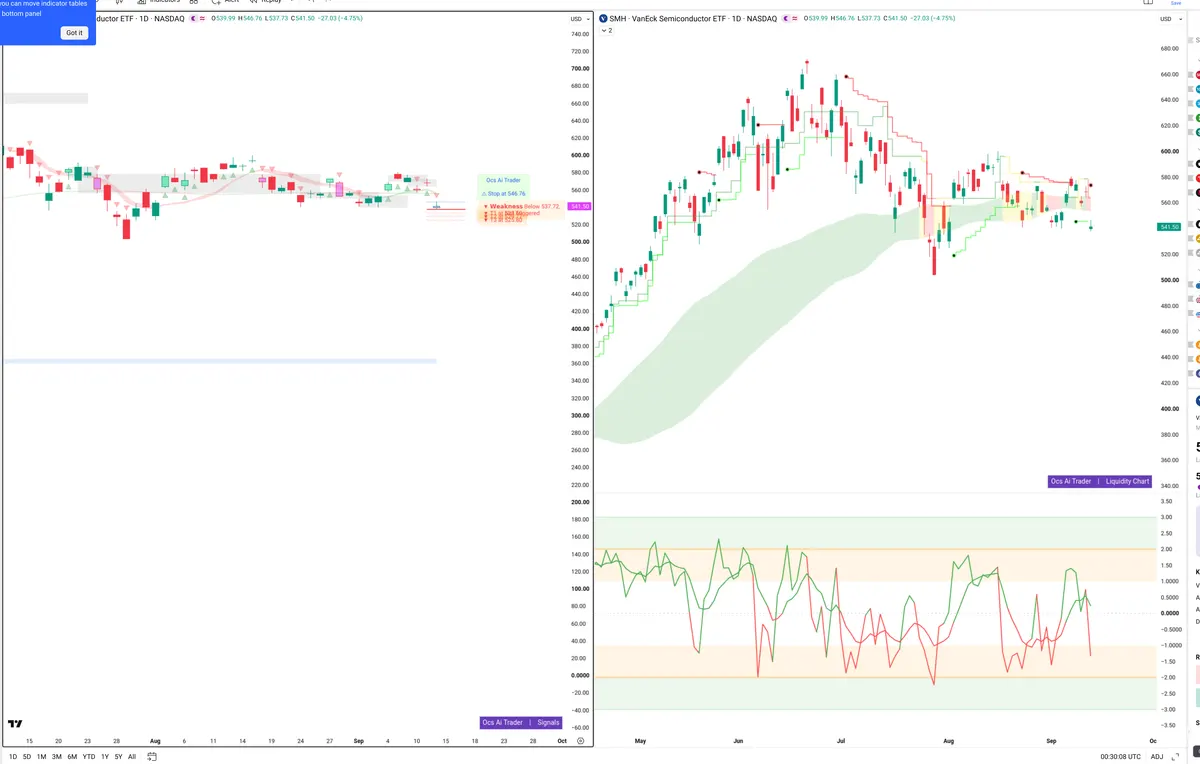Click the Stop at 546.76 label
This screenshot has width=1200, height=764.
tap(506, 193)
